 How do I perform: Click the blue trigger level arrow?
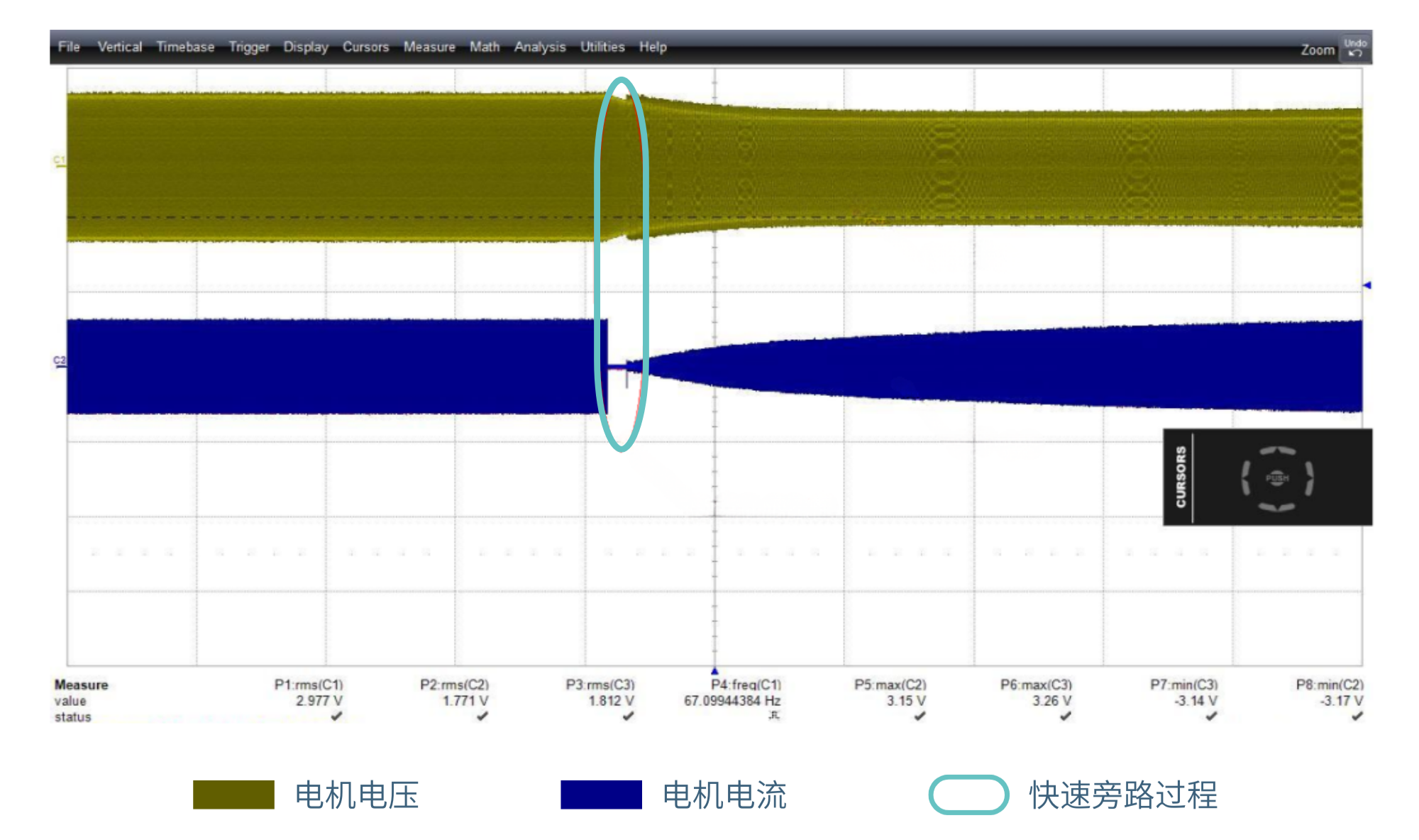coord(1366,285)
